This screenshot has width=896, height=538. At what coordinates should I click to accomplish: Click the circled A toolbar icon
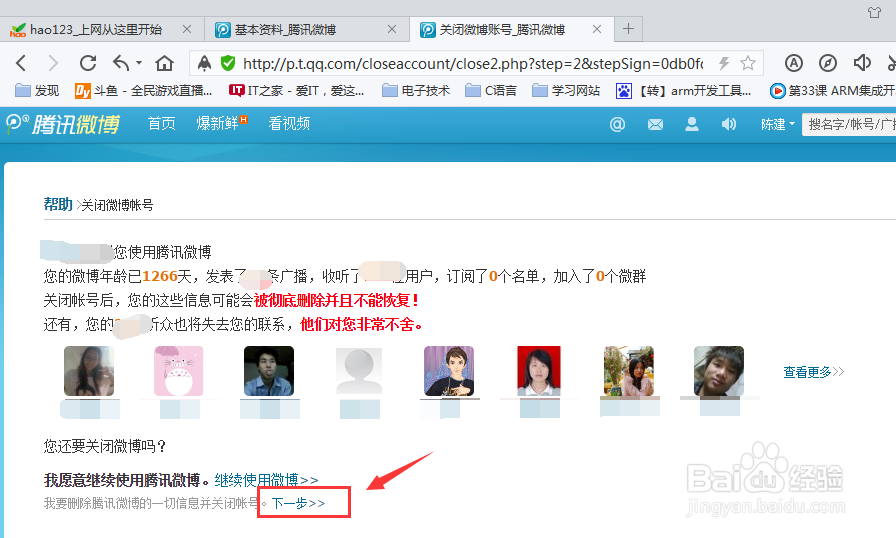[794, 63]
